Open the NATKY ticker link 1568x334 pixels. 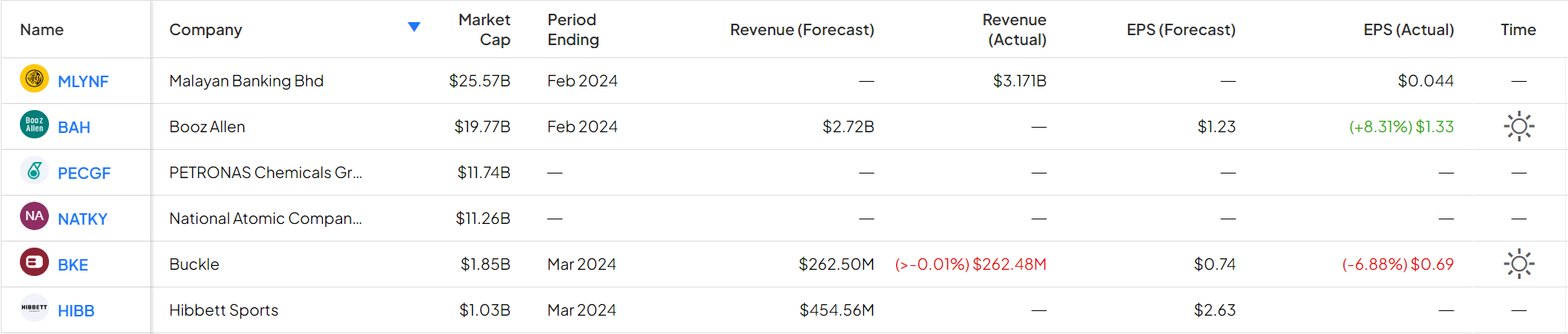83,219
